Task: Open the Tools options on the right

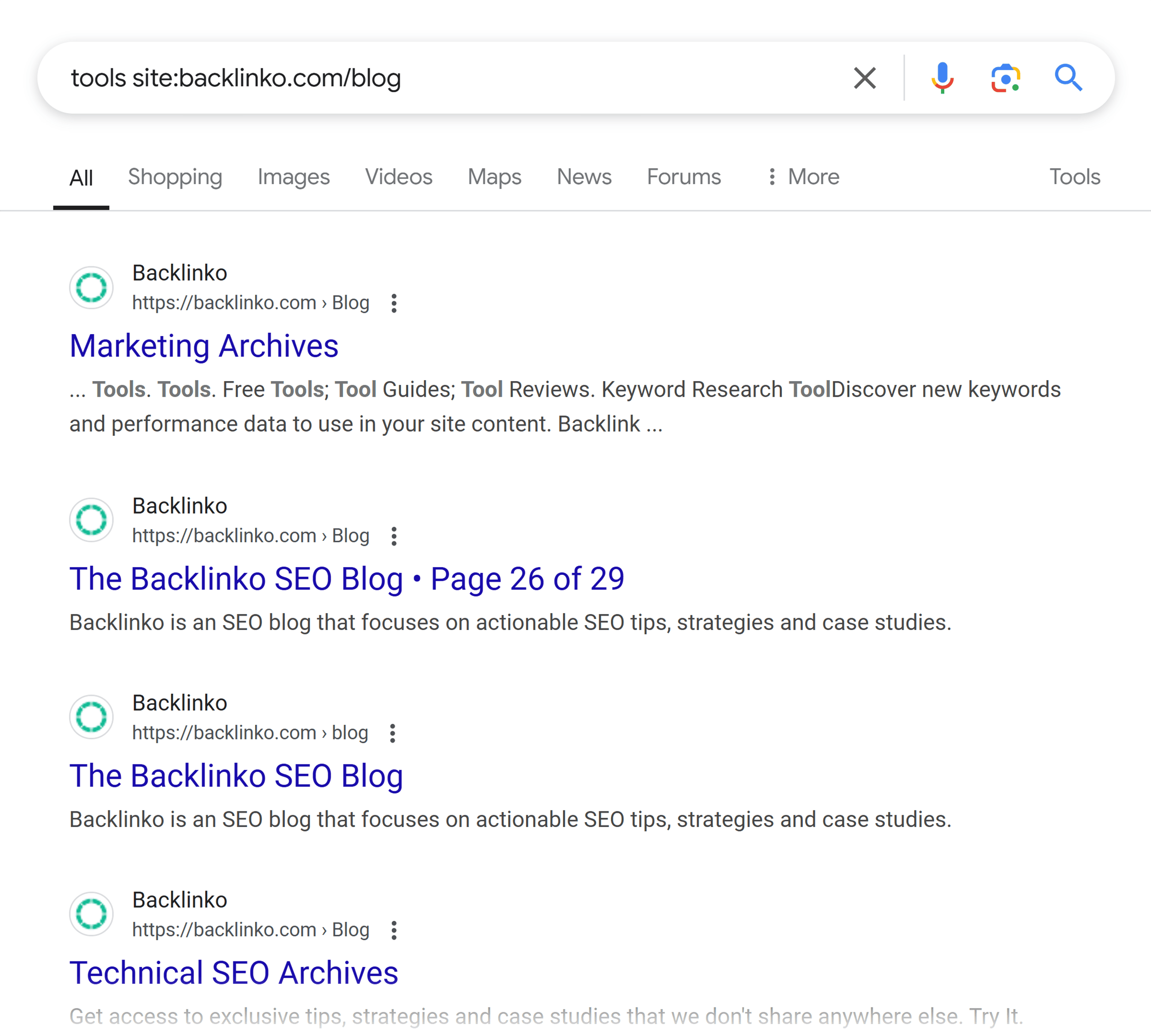Action: click(1074, 177)
